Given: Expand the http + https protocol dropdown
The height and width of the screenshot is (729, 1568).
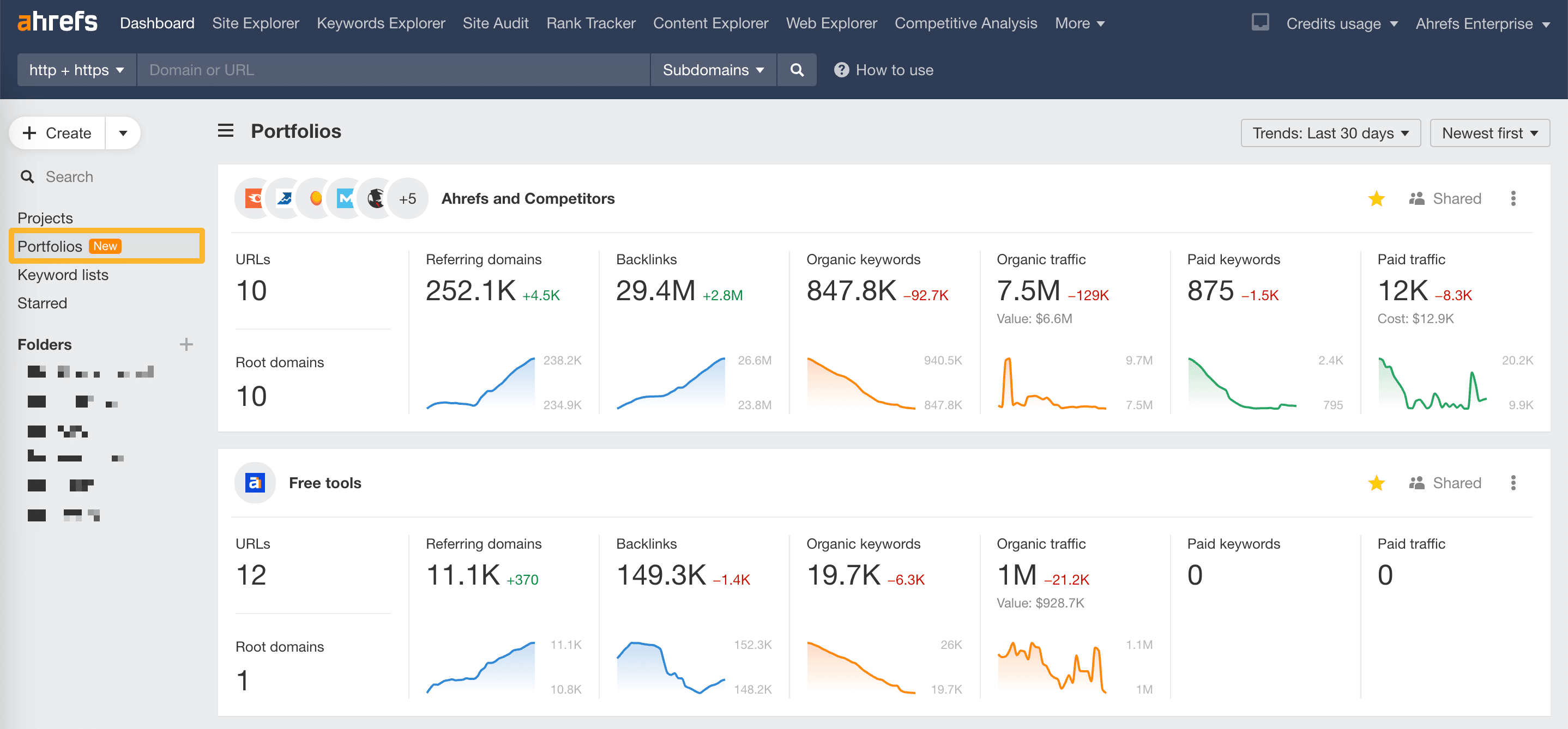Looking at the screenshot, I should click(x=77, y=70).
